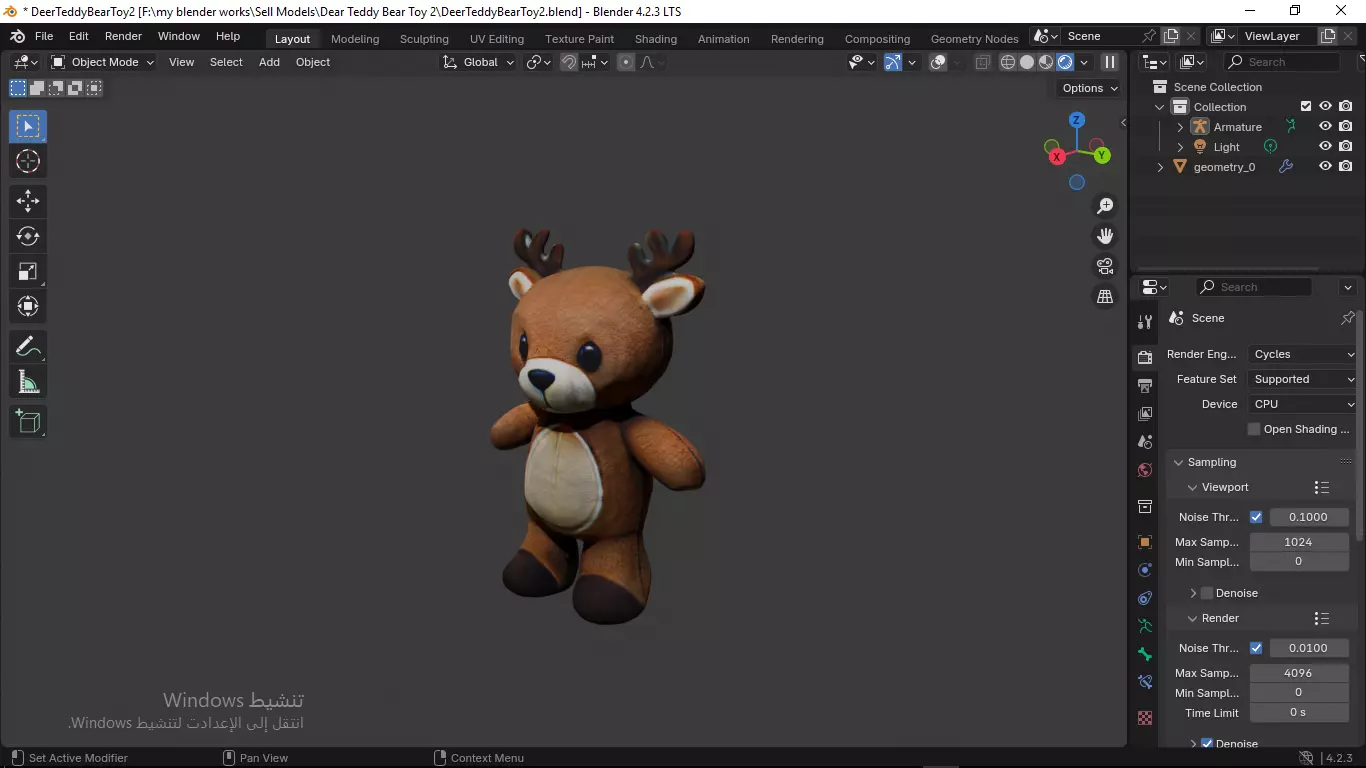The image size is (1366, 768).
Task: Open the Tool properties tab
Action: pos(1145,322)
